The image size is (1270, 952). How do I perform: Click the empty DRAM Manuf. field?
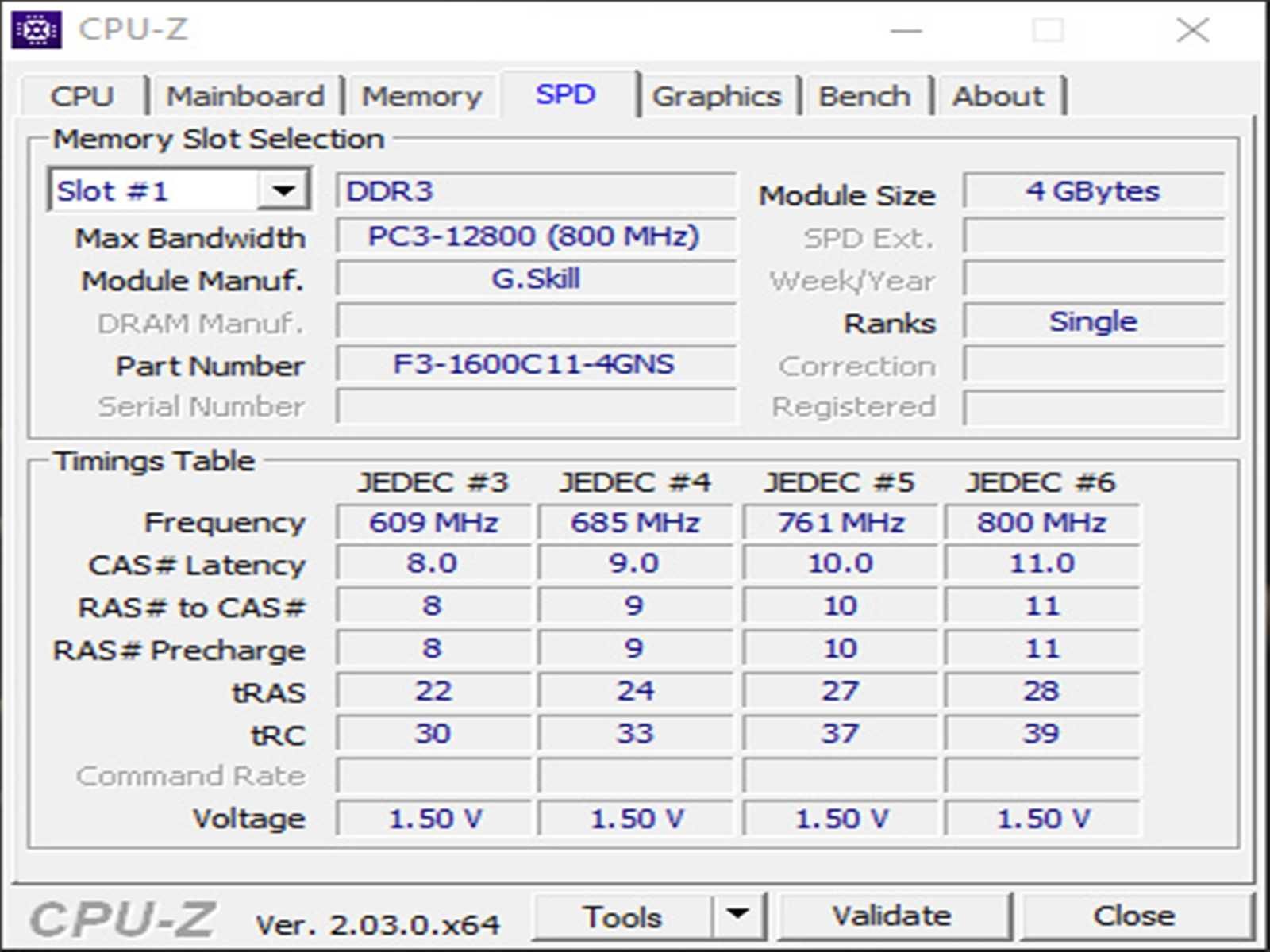click(x=536, y=321)
